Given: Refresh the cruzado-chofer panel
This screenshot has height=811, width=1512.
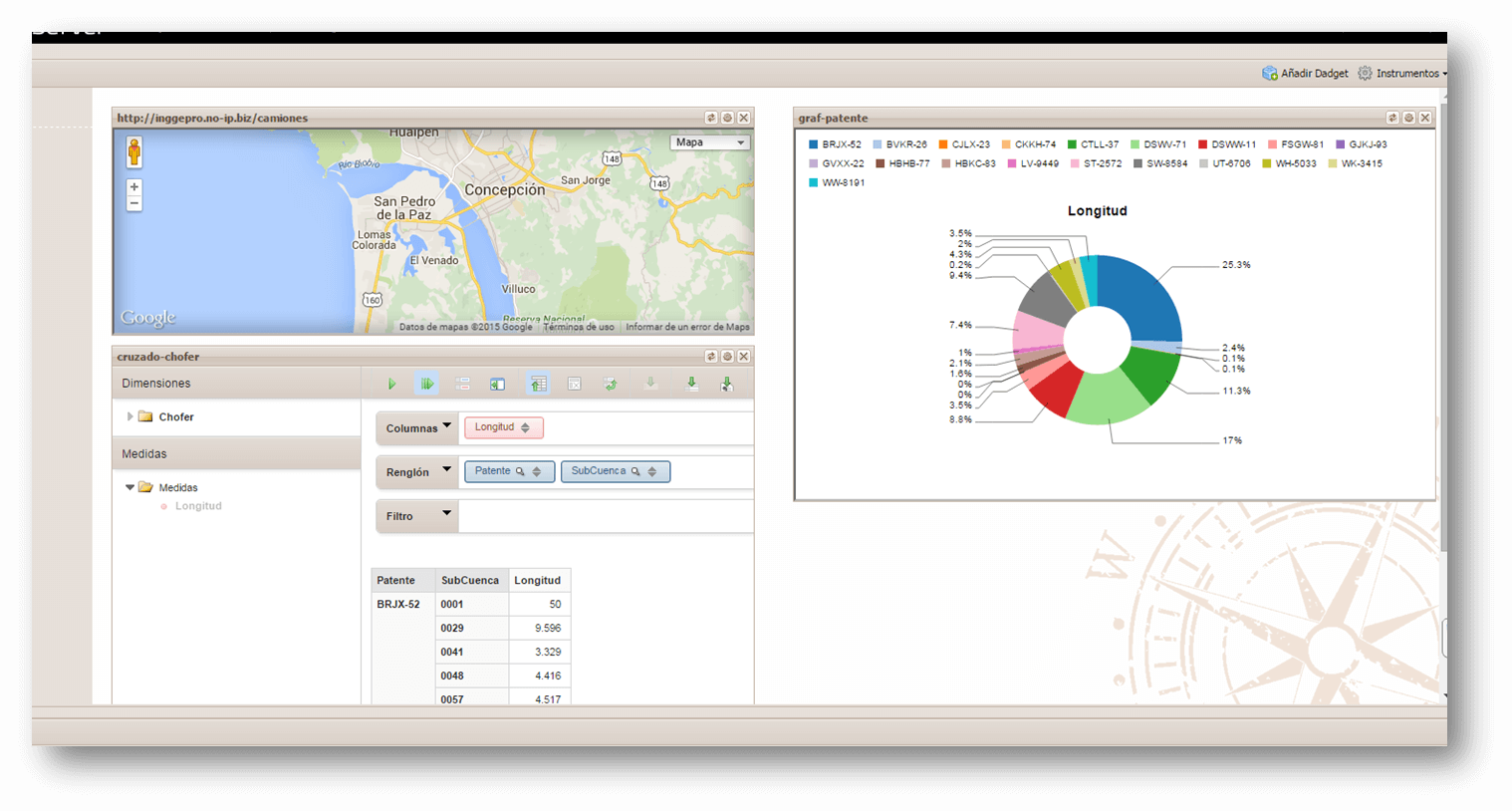Looking at the screenshot, I should (711, 357).
